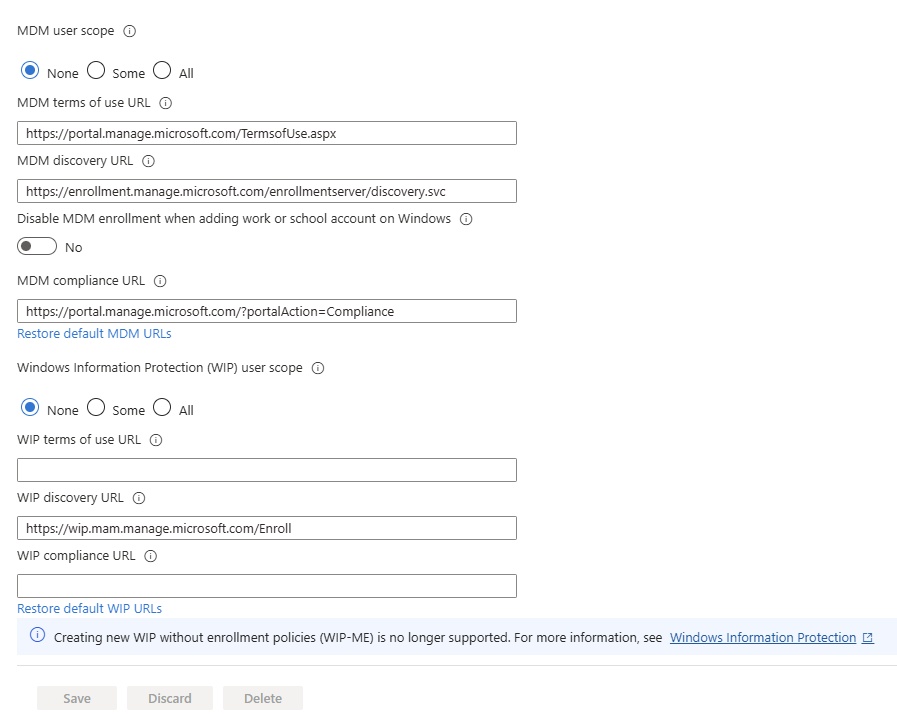Select All for MDM user scope
Viewport: 897px width, 720px height.
point(162,71)
